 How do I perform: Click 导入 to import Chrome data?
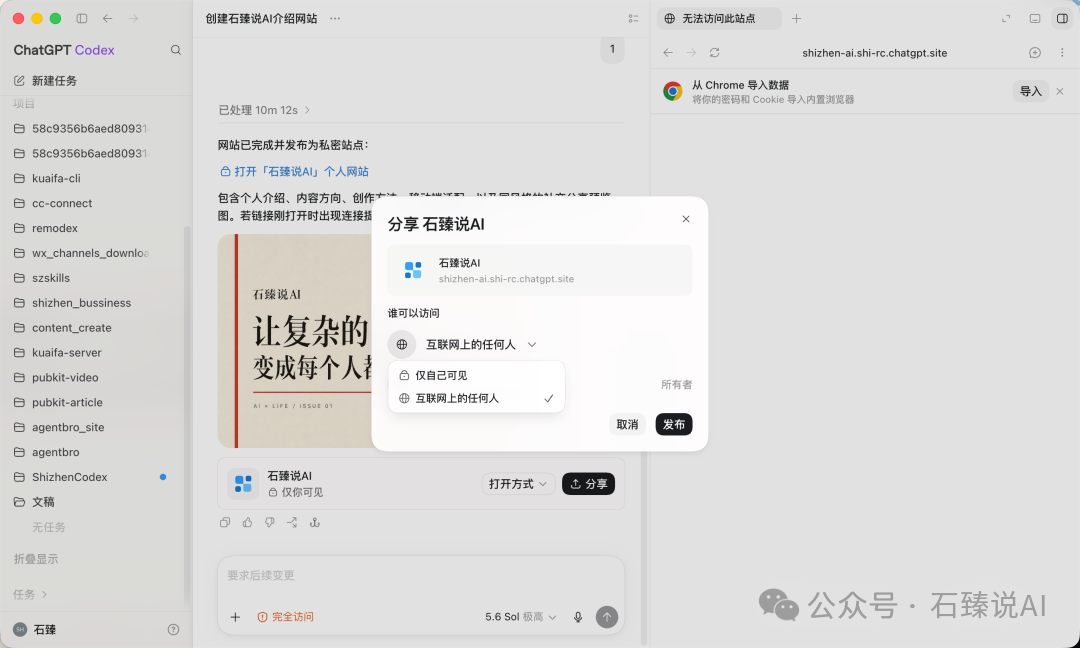coord(1030,91)
